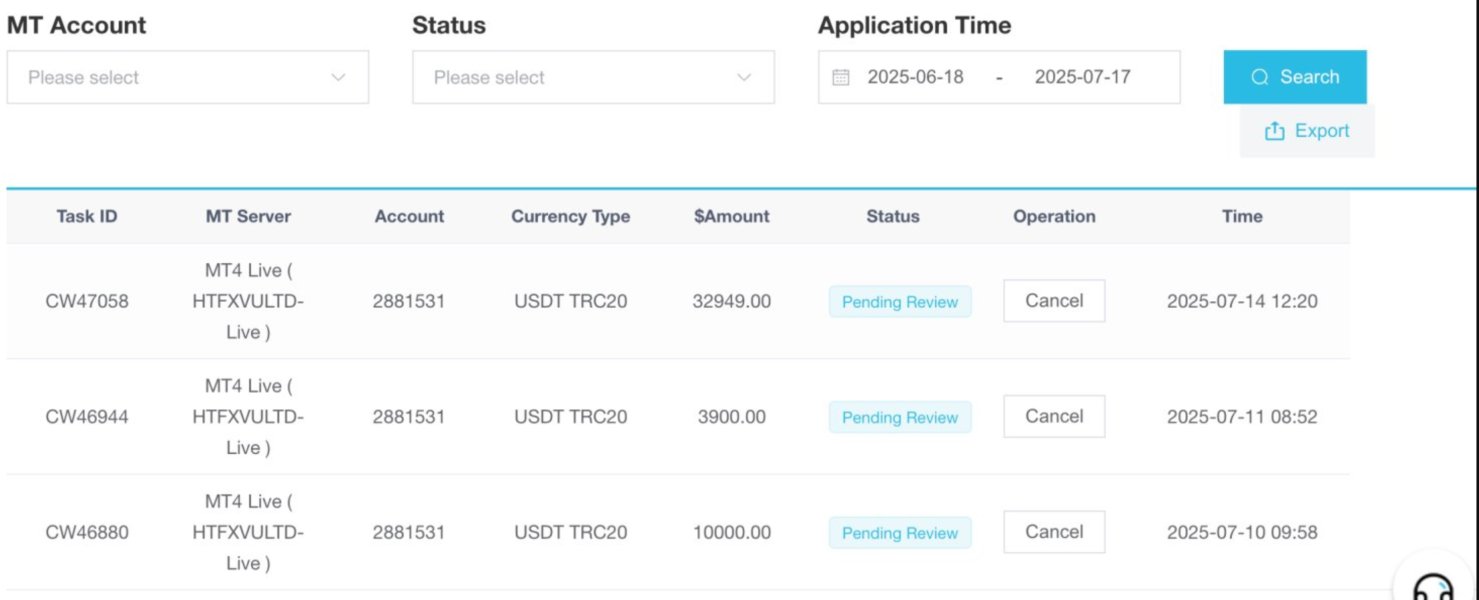Open the Status filter dropdown
This screenshot has height=600, width=1479.
tap(593, 78)
